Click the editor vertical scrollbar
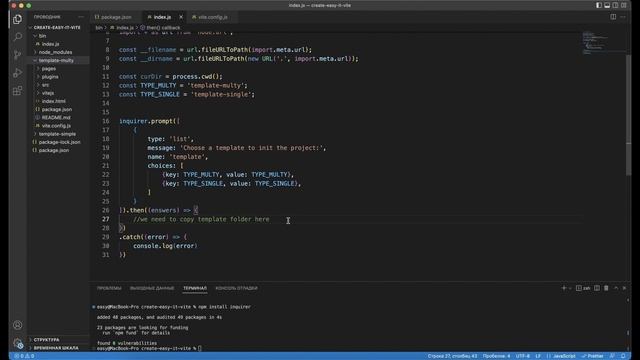The height and width of the screenshot is (360, 640). pyautogui.click(x=628, y=114)
